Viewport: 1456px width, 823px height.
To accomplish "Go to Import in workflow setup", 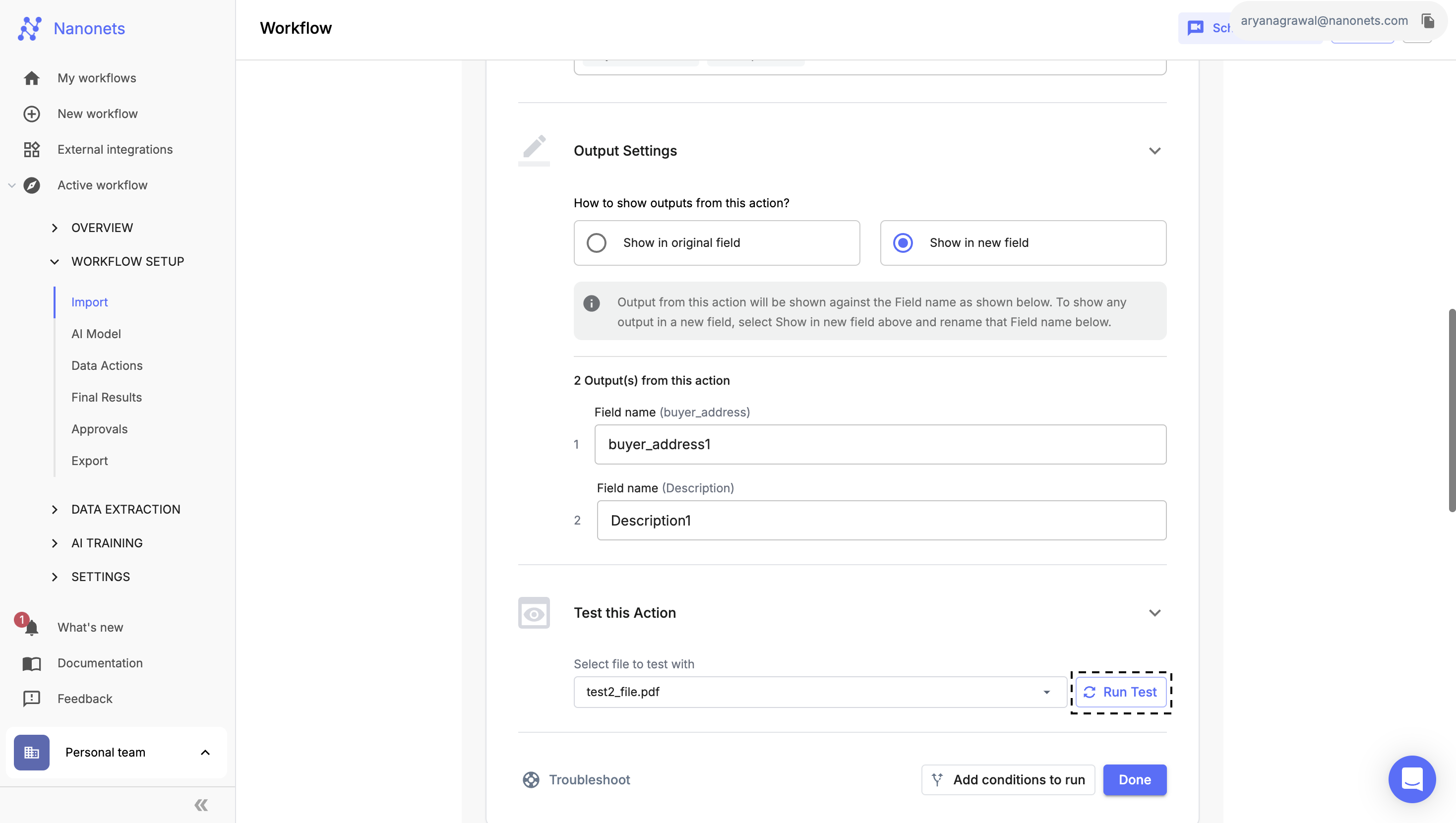I will pos(89,302).
